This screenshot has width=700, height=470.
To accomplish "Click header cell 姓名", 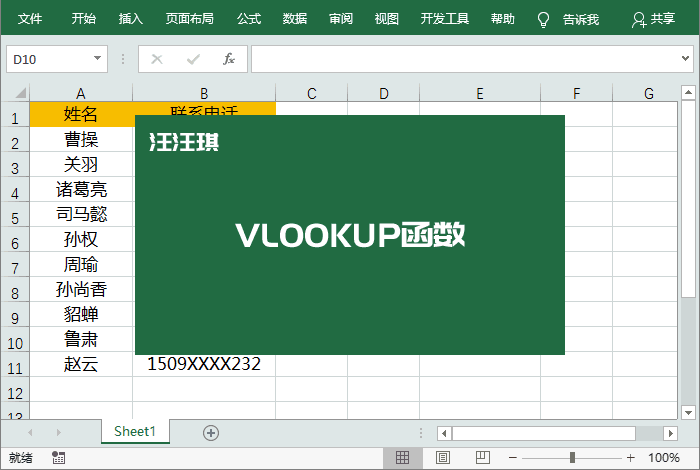I will pyautogui.click(x=81, y=114).
